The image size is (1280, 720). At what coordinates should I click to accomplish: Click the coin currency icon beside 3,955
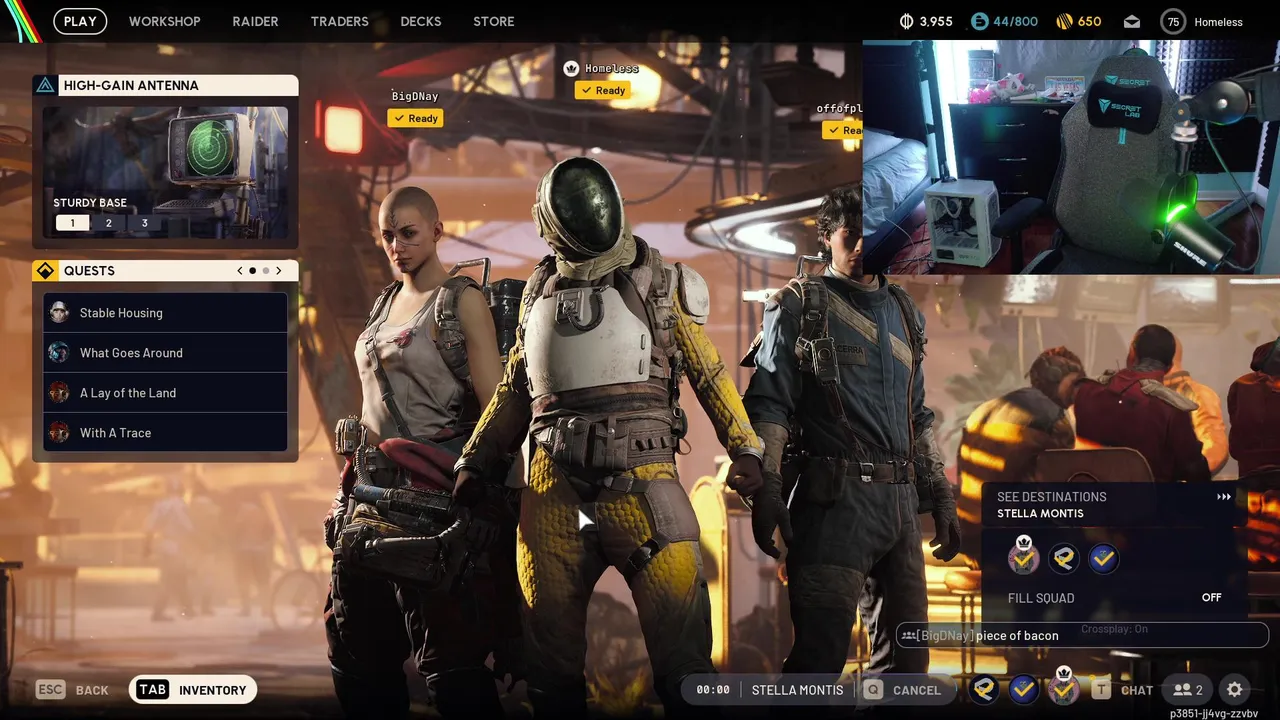point(907,21)
